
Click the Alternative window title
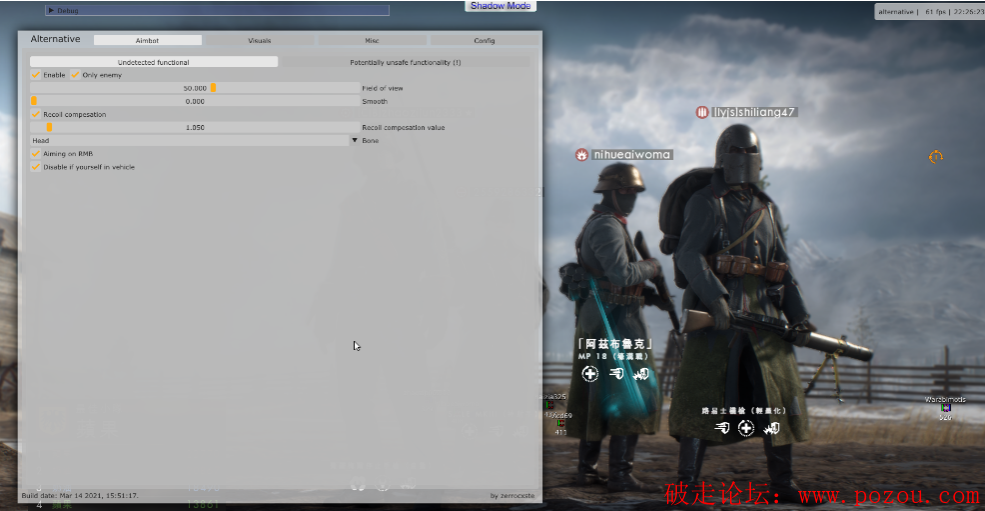[x=55, y=39]
